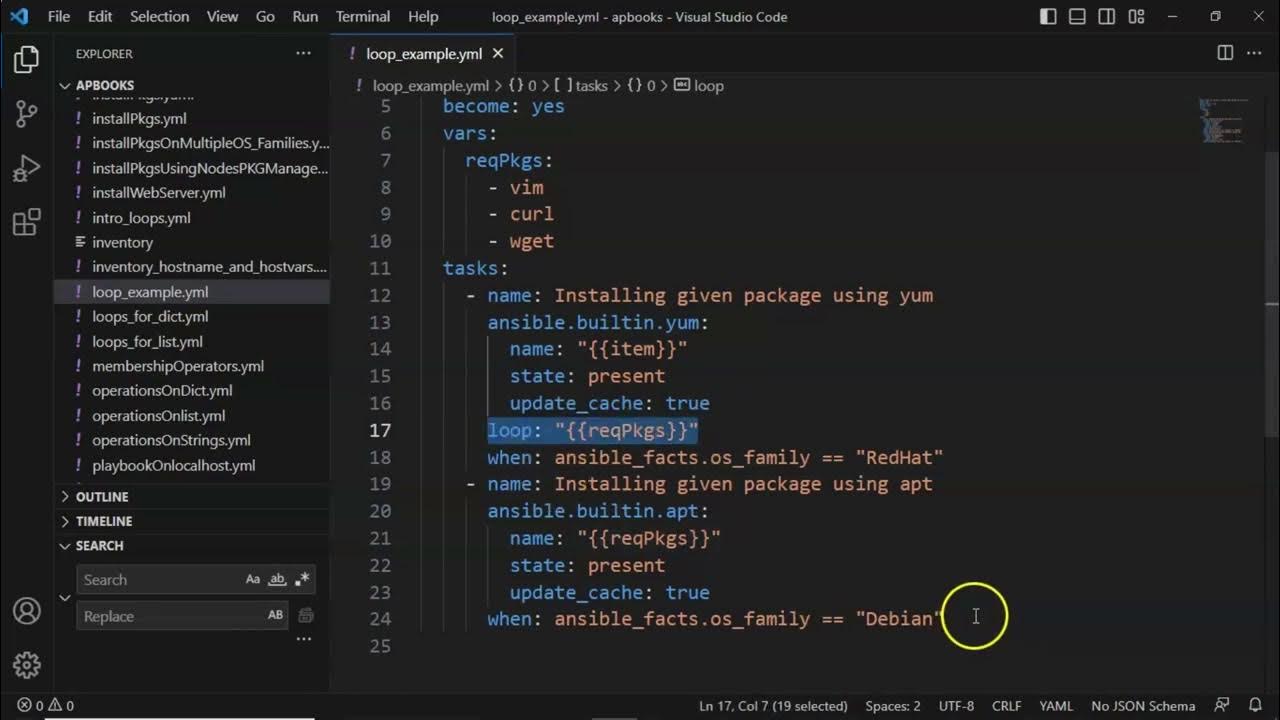Toggle Match Whole Word in search
The image size is (1280, 720).
pos(278,579)
